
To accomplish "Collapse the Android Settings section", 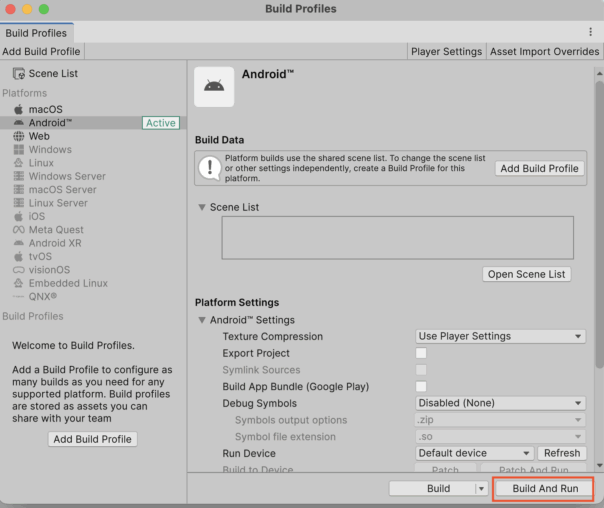I will pyautogui.click(x=202, y=320).
